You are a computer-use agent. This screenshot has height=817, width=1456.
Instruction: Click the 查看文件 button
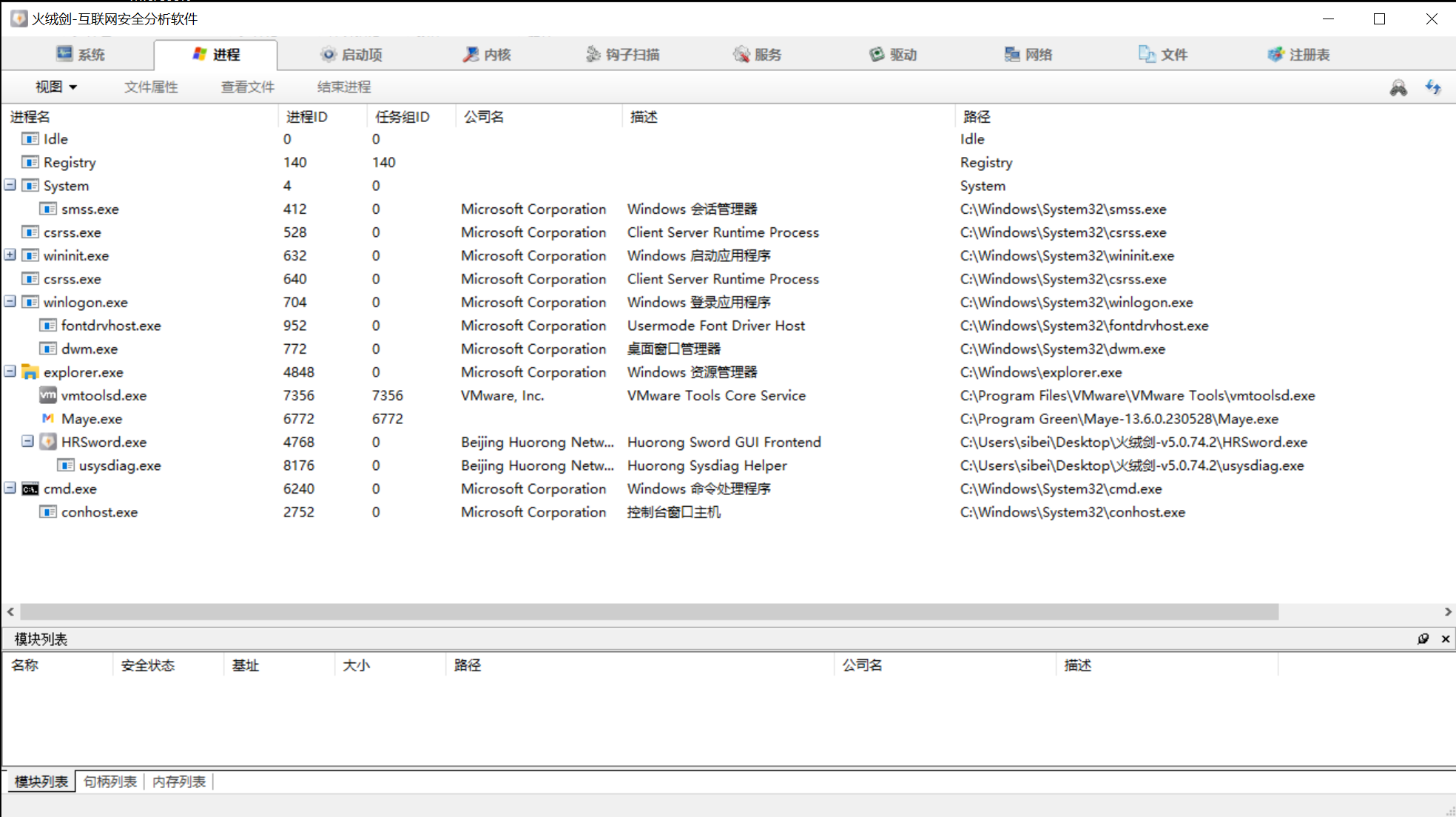248,87
